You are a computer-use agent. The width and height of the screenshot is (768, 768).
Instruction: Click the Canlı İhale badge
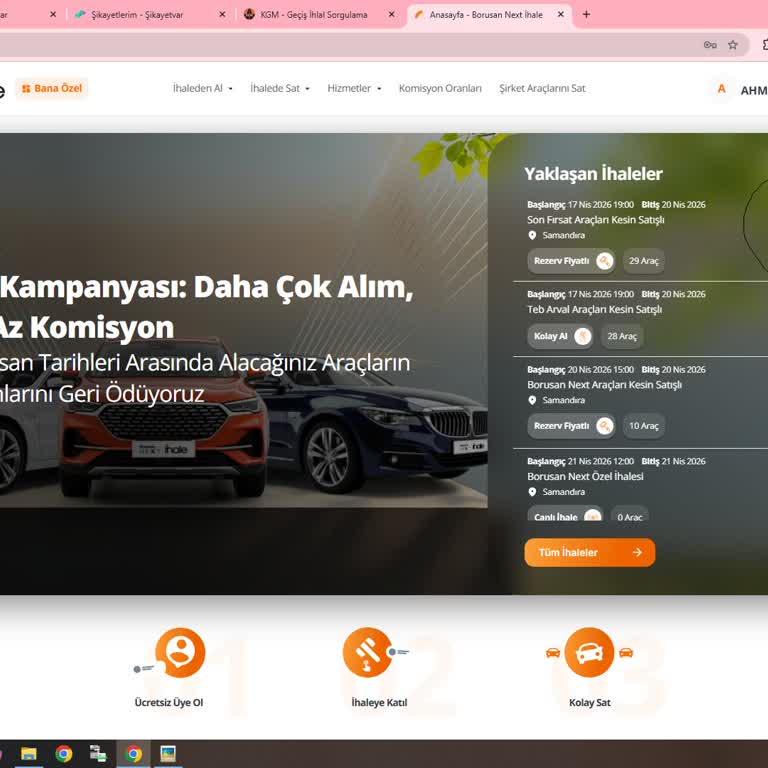565,514
